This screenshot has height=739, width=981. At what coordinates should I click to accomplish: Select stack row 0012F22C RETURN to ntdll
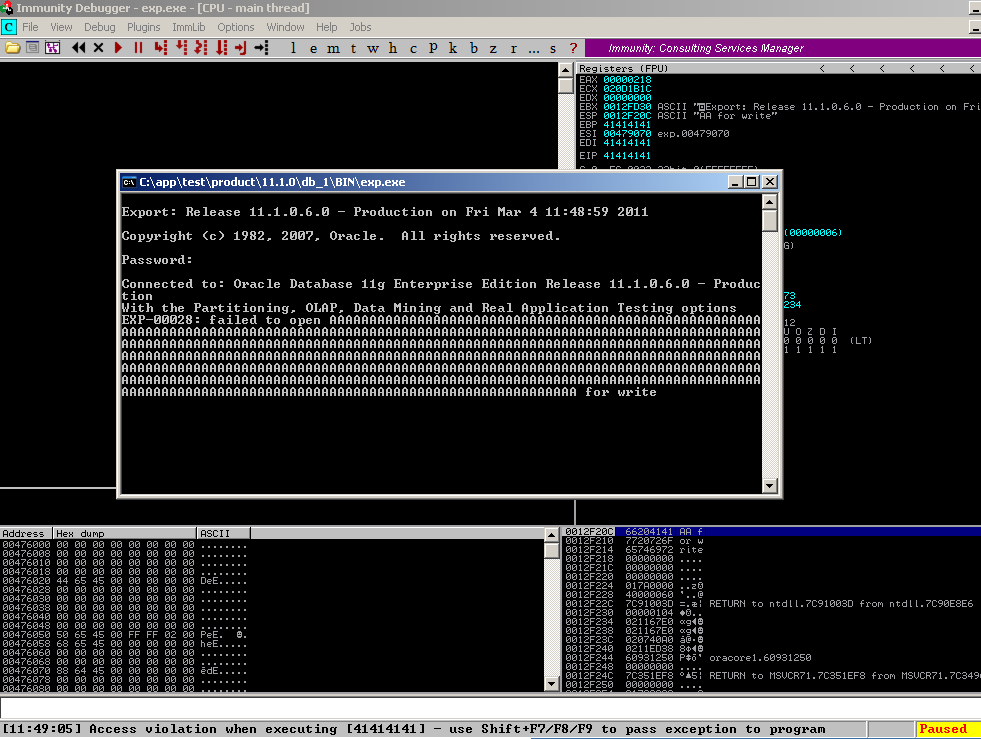point(770,603)
